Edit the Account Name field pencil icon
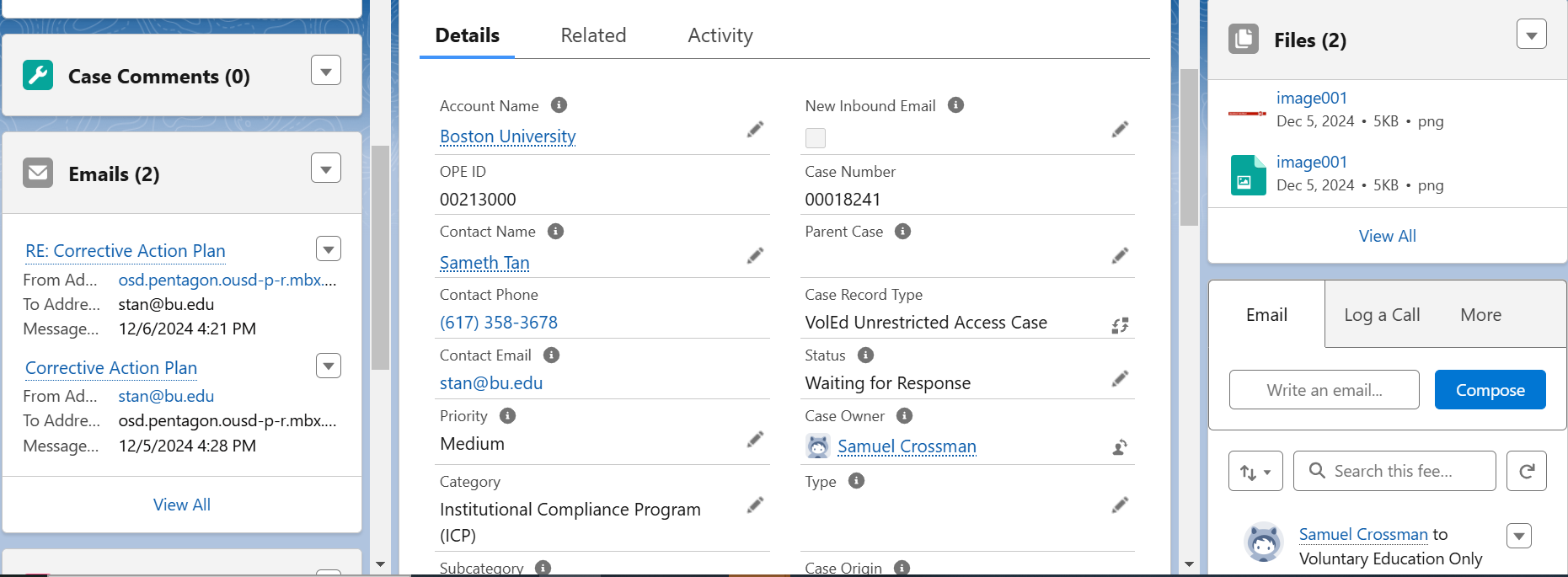 (x=755, y=129)
